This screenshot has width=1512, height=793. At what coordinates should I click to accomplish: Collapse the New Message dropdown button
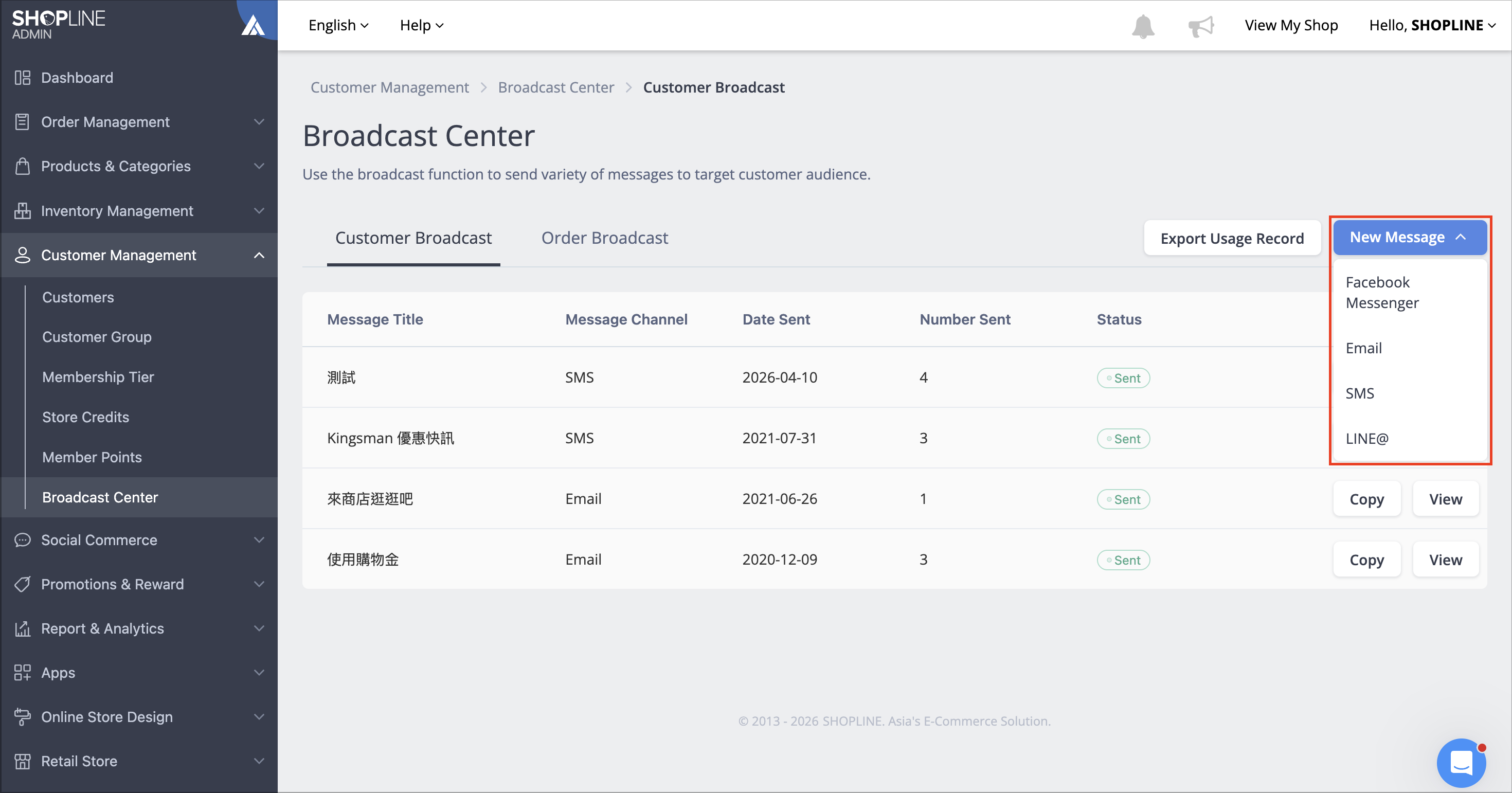1410,237
